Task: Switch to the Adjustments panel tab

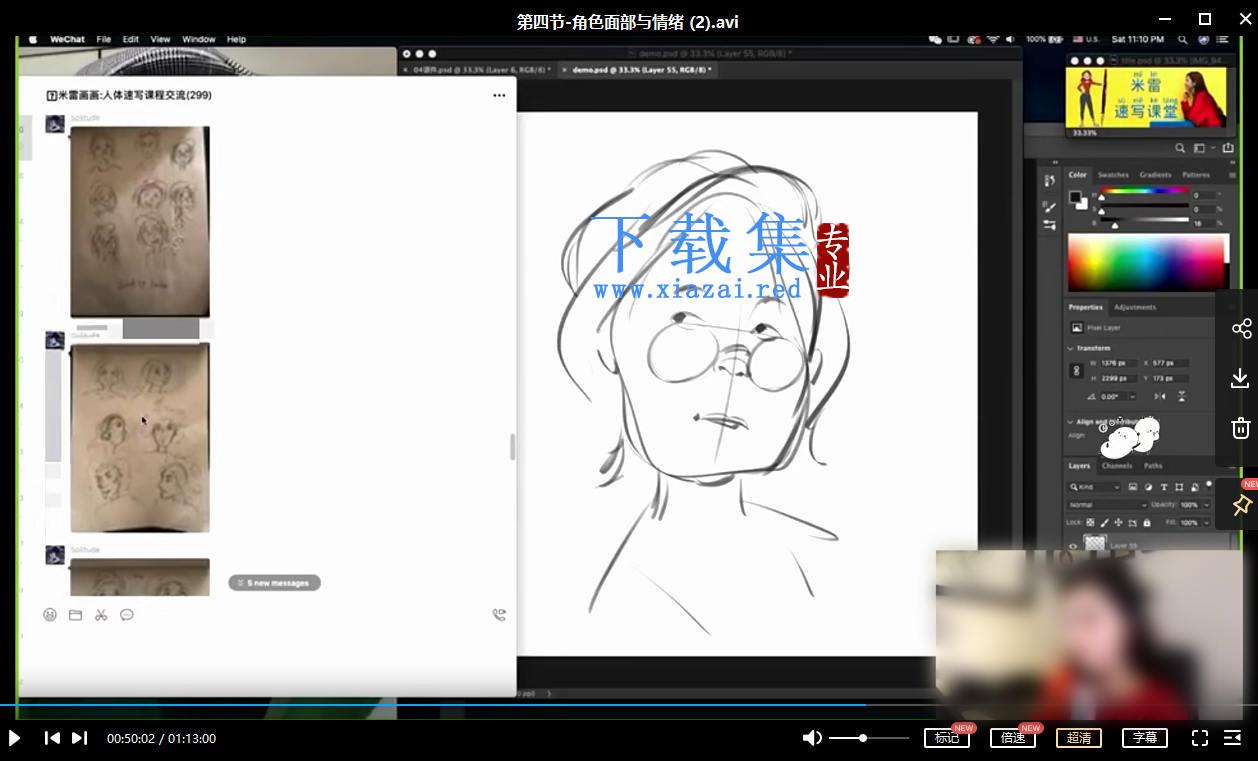Action: (1135, 307)
